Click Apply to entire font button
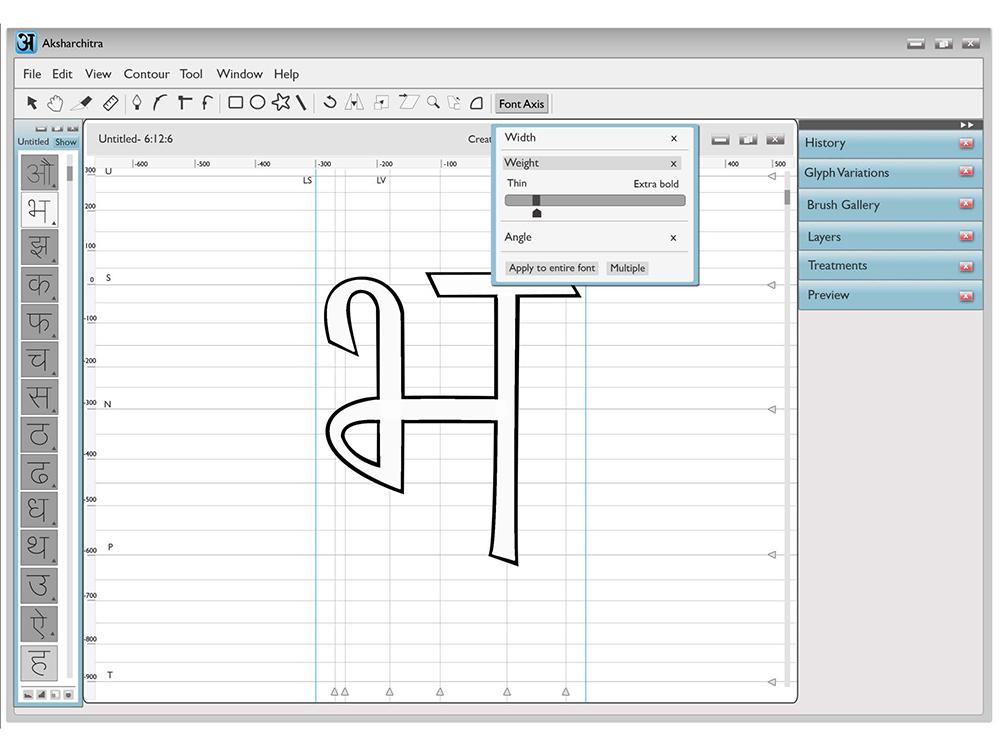Screen dimensions: 1000x750 click(x=551, y=268)
